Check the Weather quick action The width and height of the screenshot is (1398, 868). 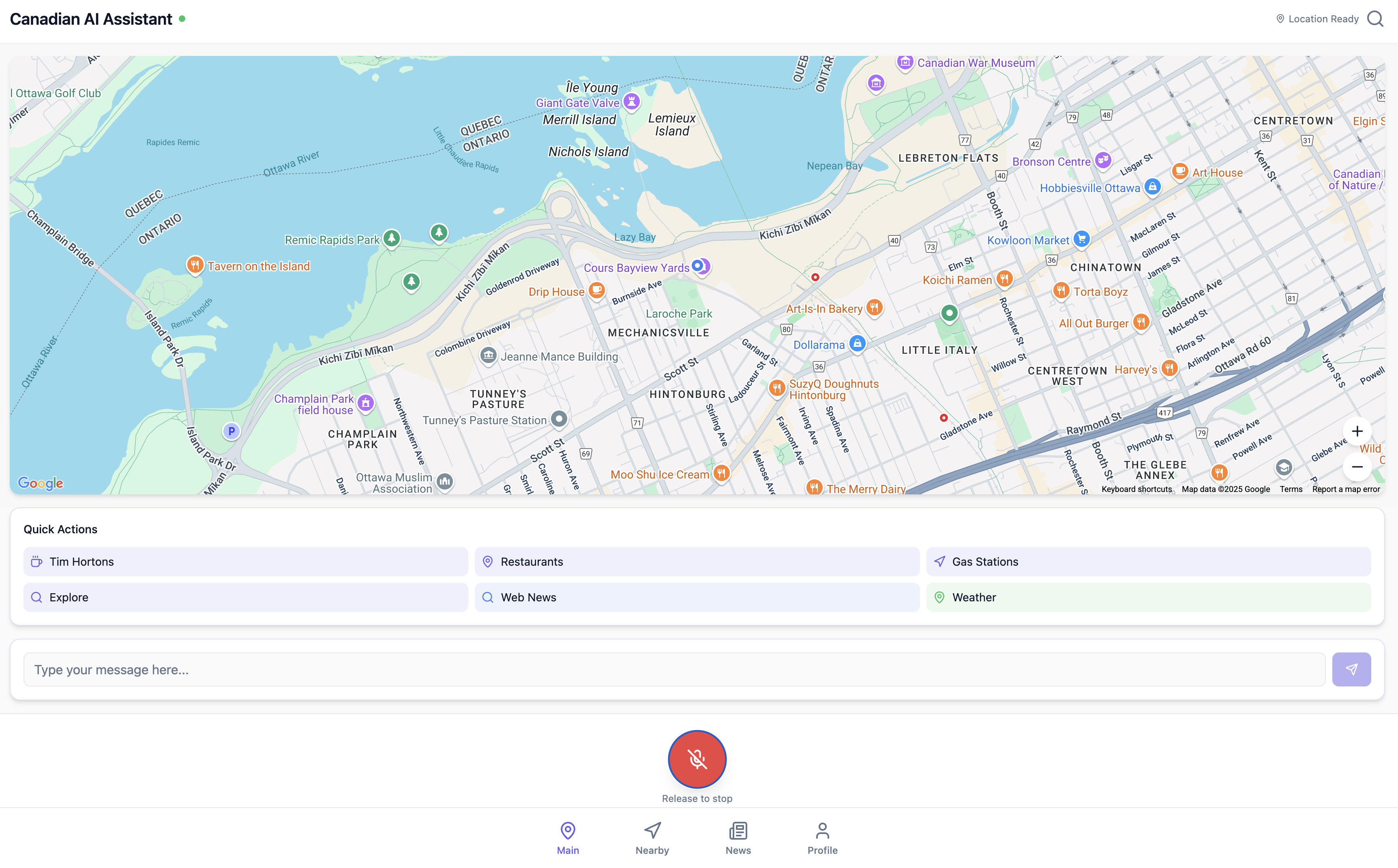tap(1148, 597)
